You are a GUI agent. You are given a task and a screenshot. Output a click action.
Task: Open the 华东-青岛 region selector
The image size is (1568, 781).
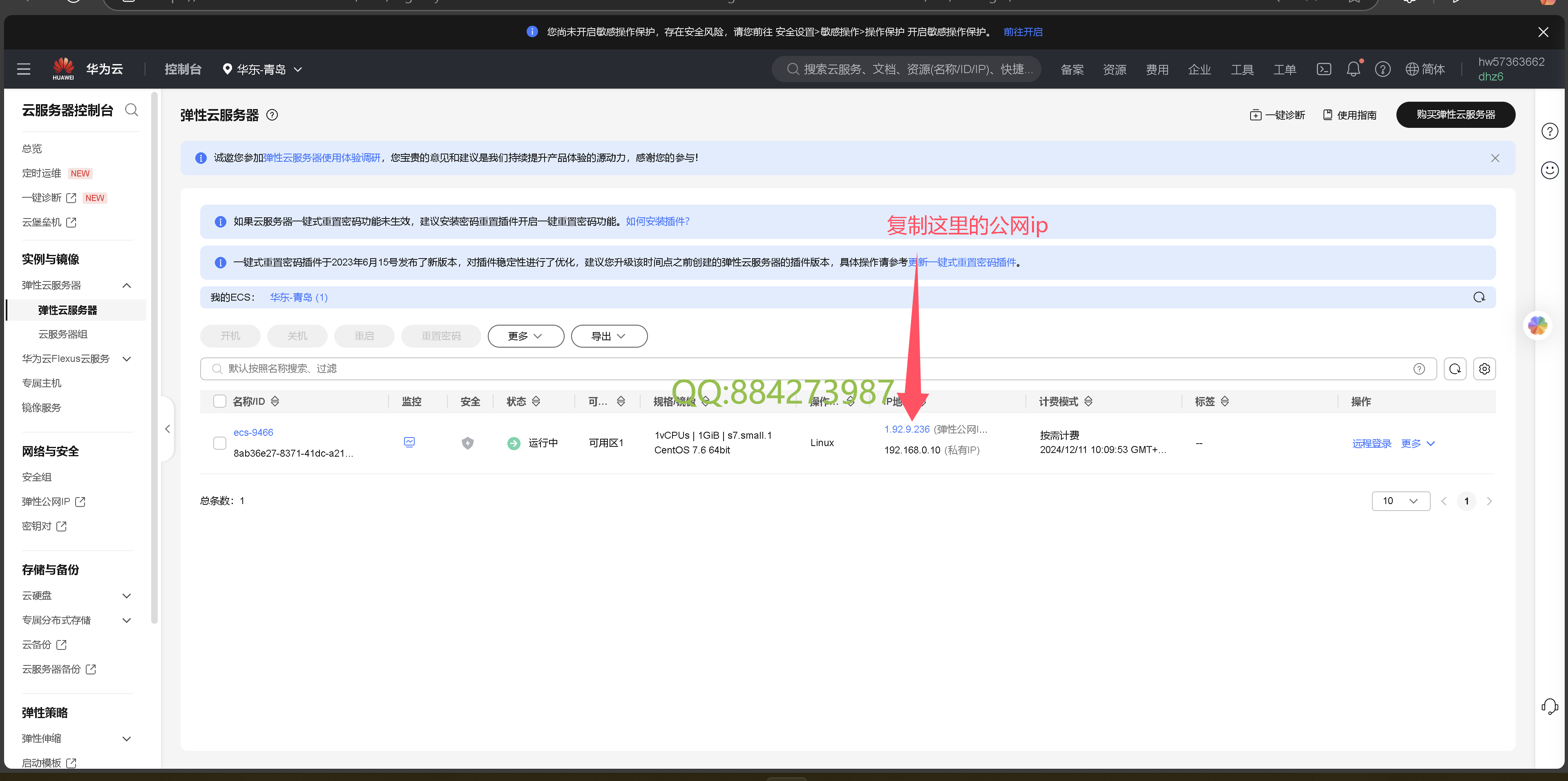262,69
